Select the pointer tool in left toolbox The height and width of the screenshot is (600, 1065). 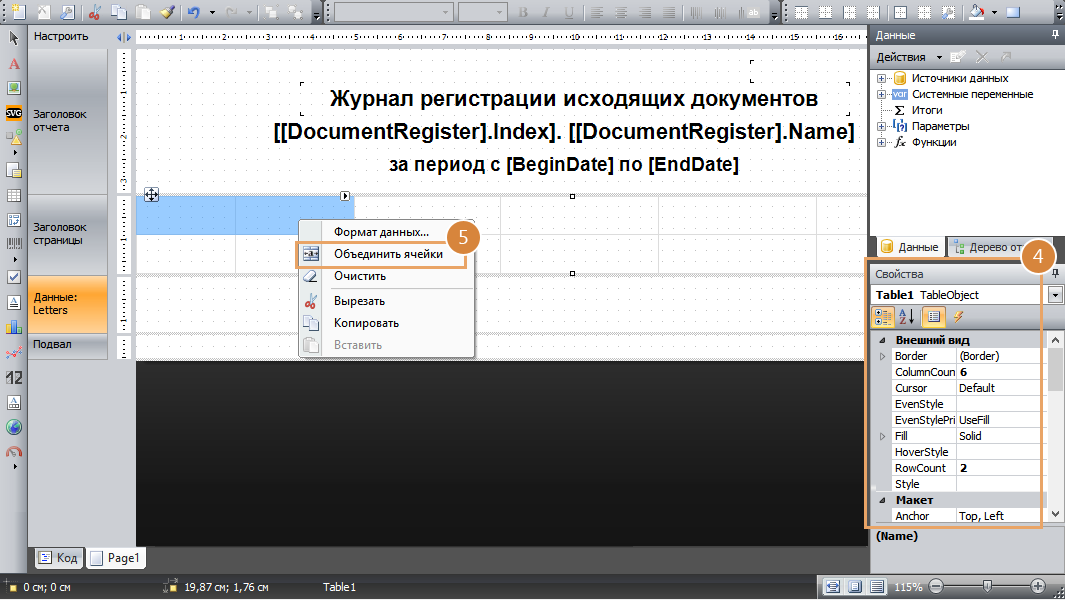(x=14, y=39)
